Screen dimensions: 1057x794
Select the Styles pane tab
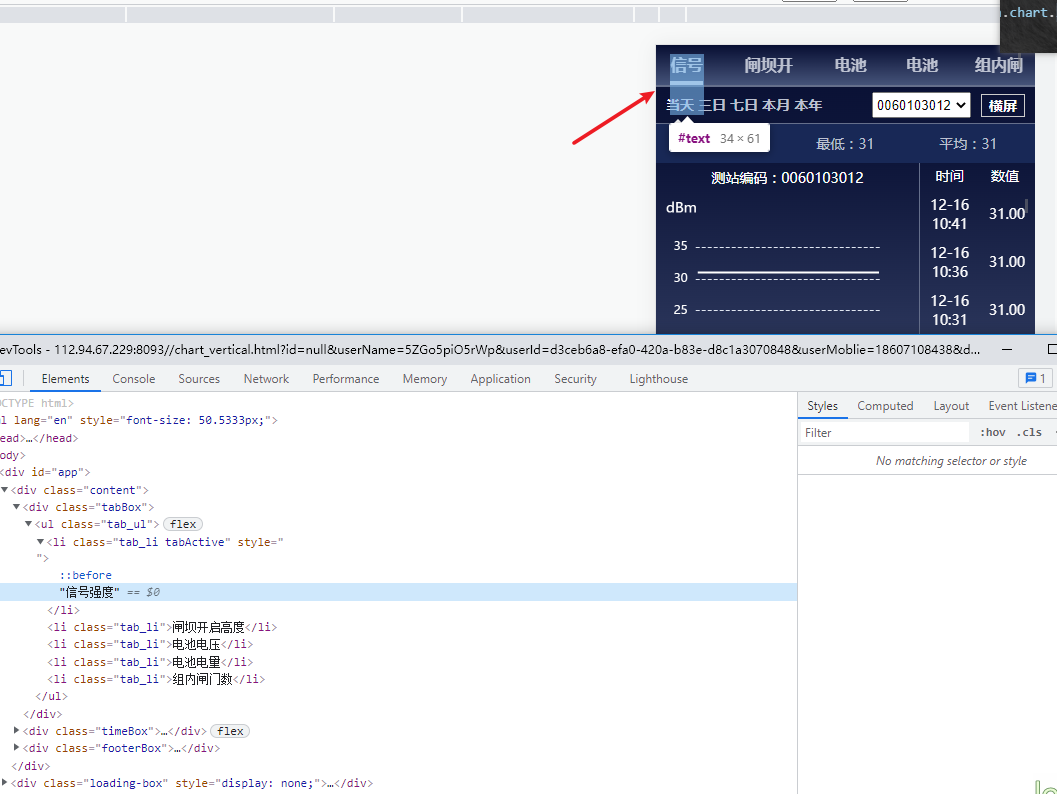coord(822,406)
